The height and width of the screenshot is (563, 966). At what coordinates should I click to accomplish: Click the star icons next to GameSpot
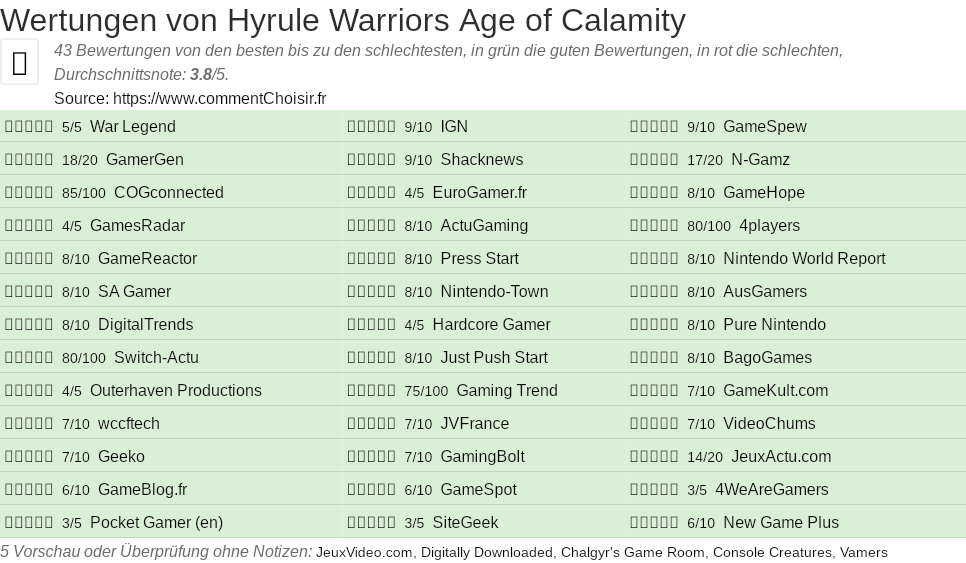(x=371, y=490)
